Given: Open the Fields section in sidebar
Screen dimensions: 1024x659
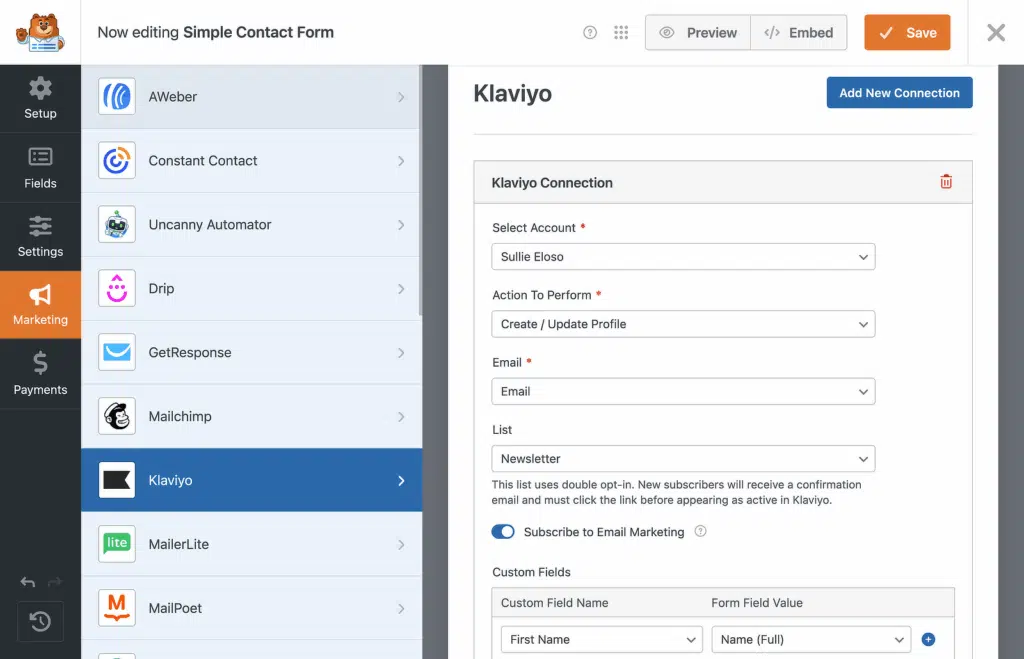Looking at the screenshot, I should coord(40,168).
